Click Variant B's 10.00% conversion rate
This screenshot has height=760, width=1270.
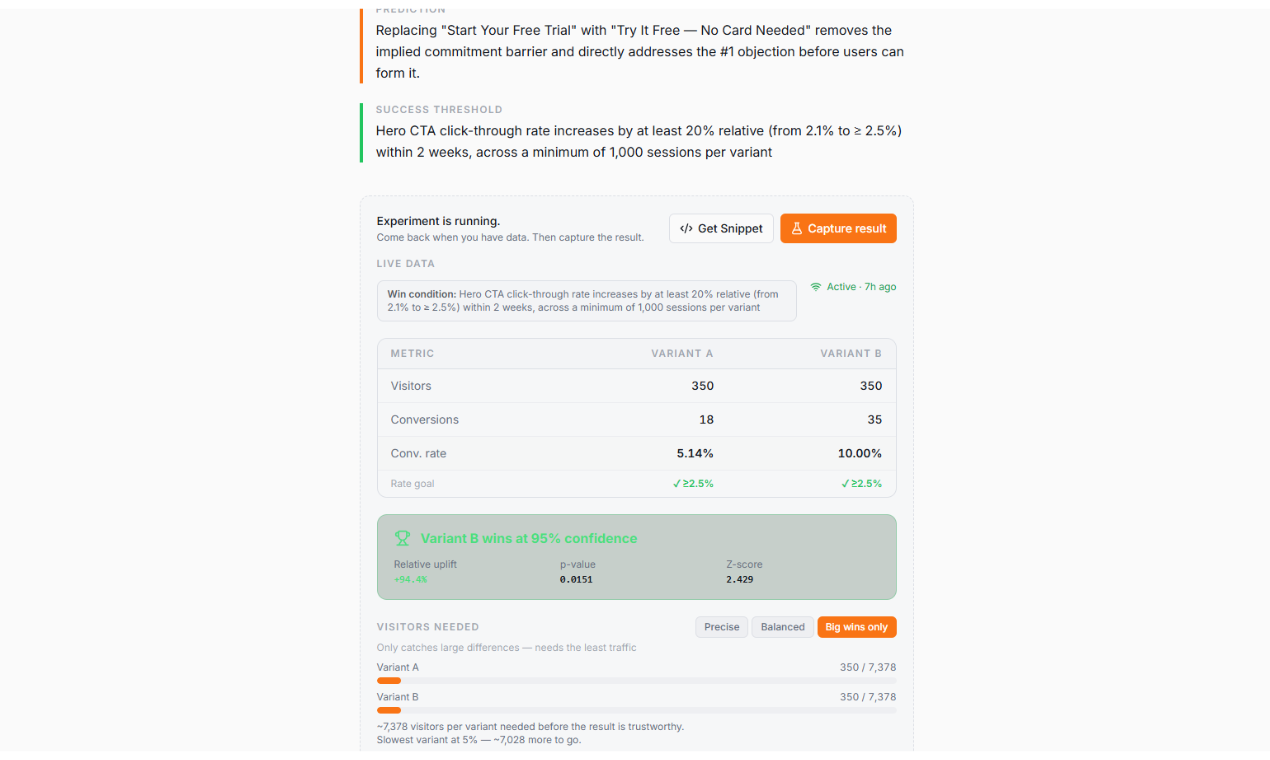(859, 453)
